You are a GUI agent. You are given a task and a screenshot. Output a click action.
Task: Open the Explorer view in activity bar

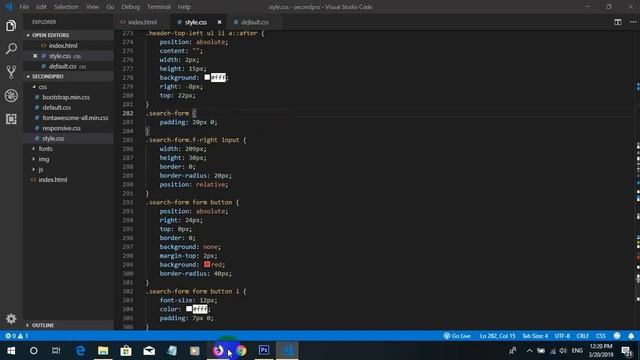(11, 26)
